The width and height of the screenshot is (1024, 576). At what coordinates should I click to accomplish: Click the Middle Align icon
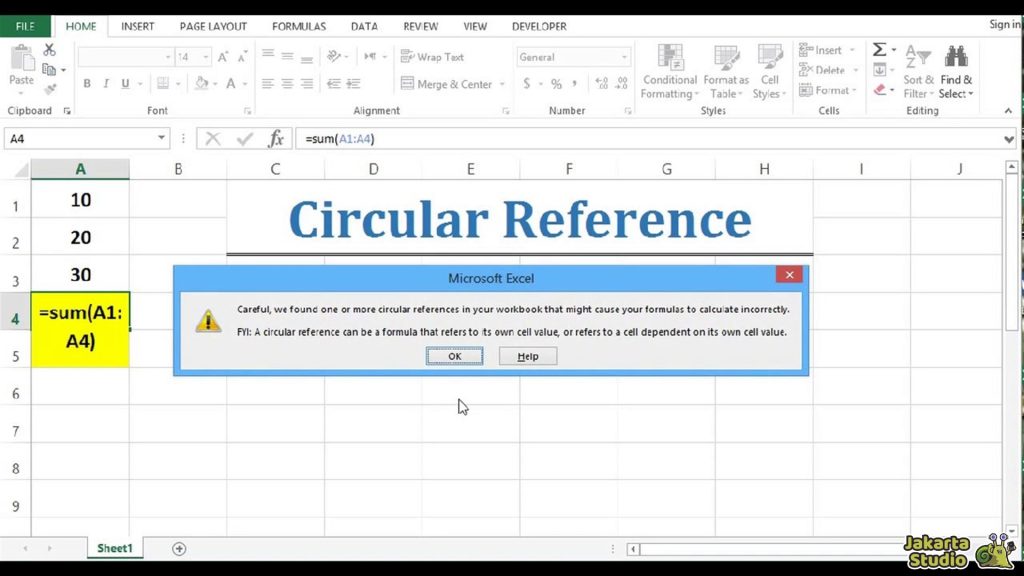pyautogui.click(x=287, y=56)
